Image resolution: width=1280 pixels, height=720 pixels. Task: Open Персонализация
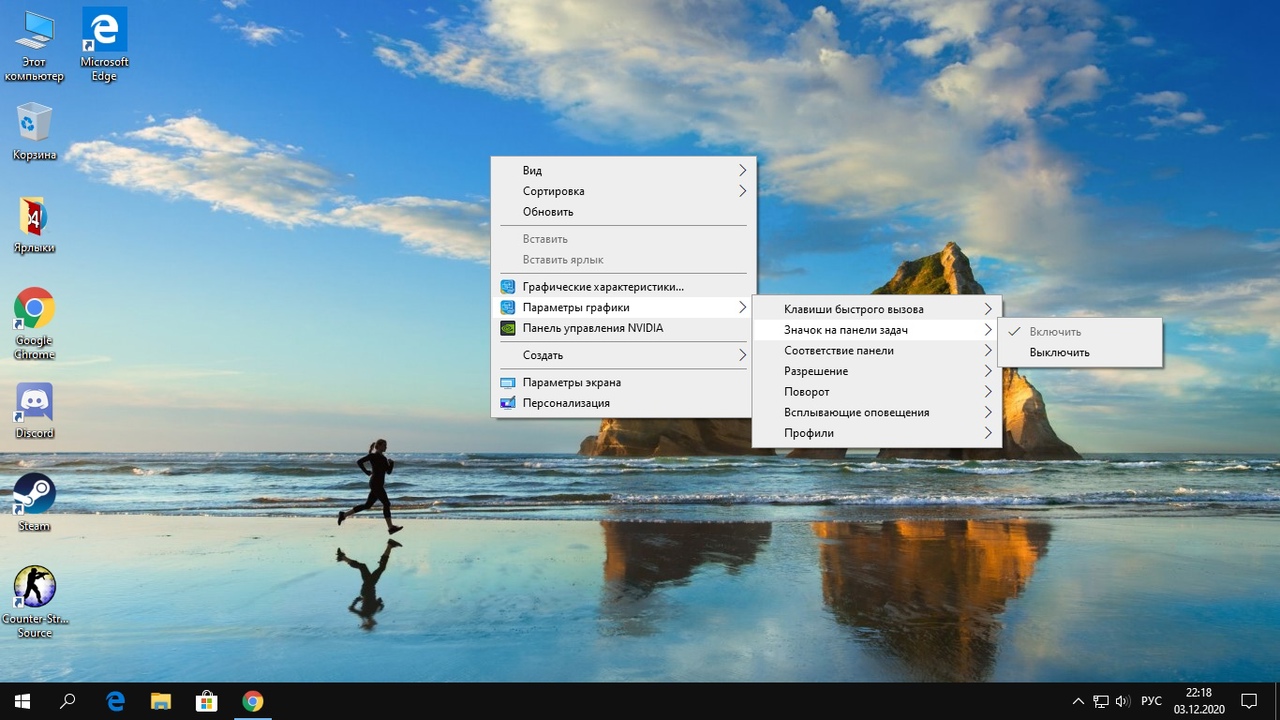point(624,403)
